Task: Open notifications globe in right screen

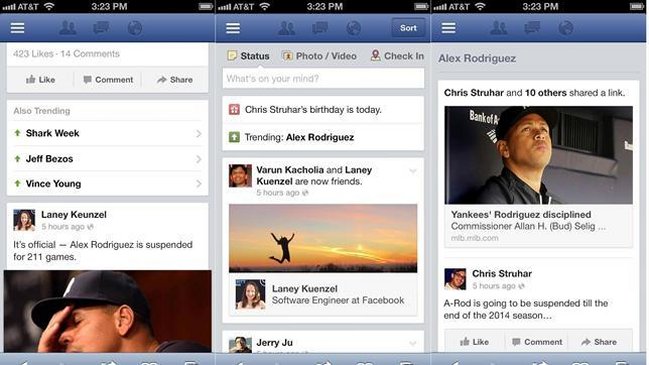Action: pos(566,28)
